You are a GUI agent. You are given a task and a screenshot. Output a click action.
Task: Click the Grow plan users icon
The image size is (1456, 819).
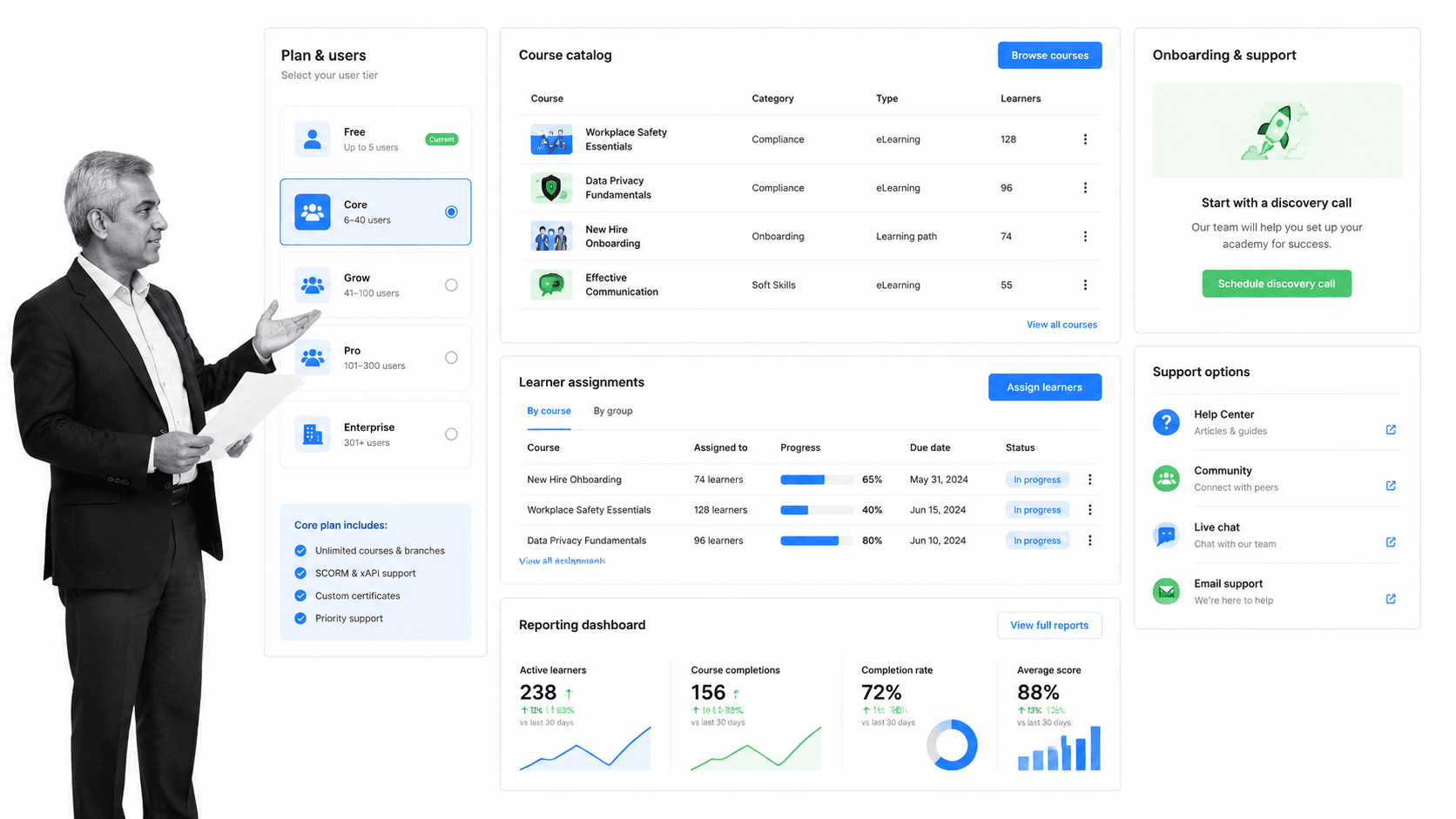click(312, 285)
